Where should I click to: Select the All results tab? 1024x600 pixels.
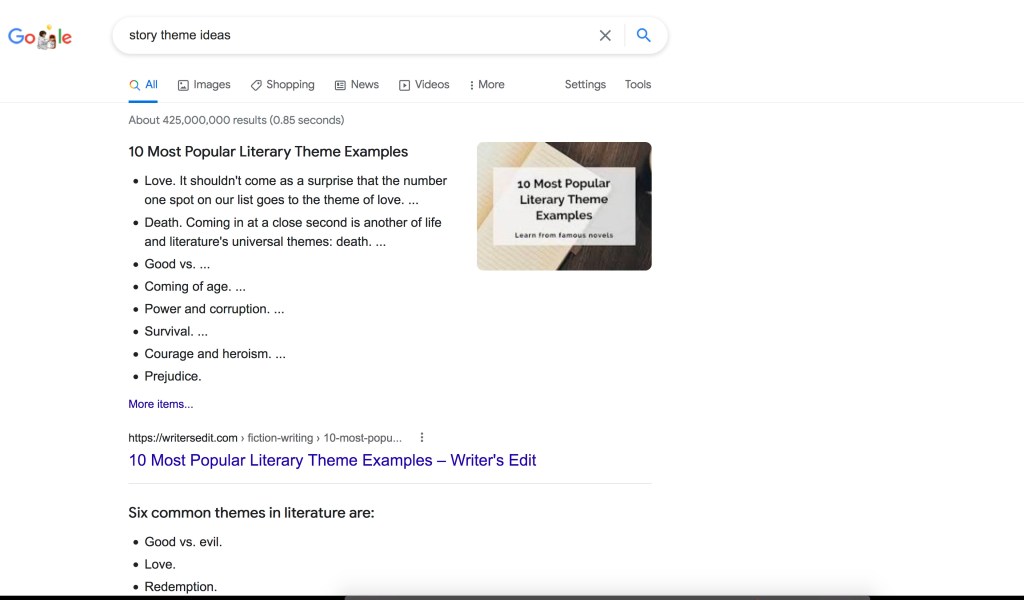(x=144, y=85)
